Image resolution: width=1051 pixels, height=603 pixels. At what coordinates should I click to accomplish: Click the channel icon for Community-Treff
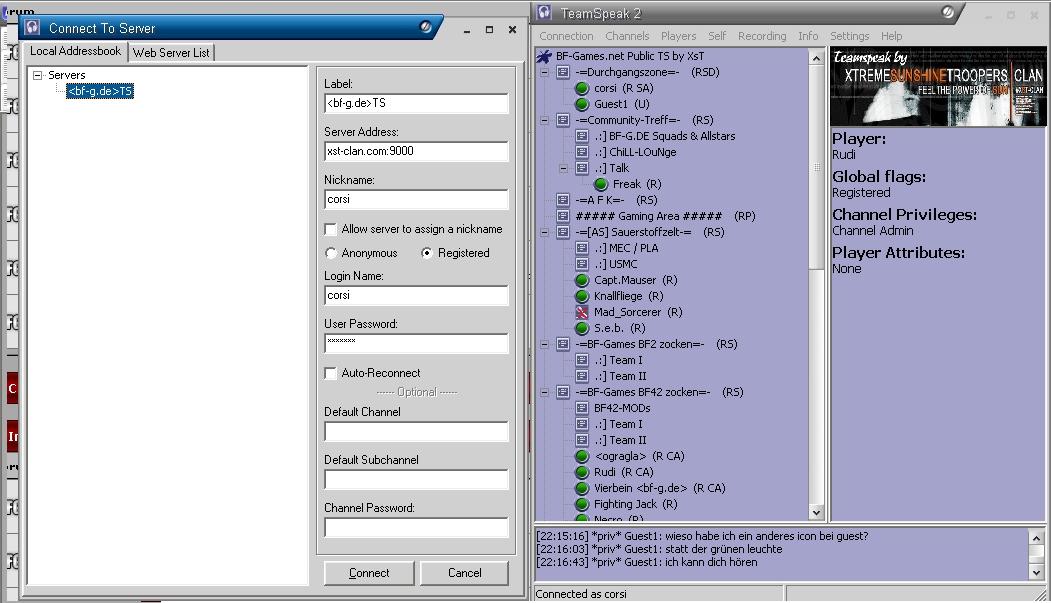pyautogui.click(x=563, y=121)
